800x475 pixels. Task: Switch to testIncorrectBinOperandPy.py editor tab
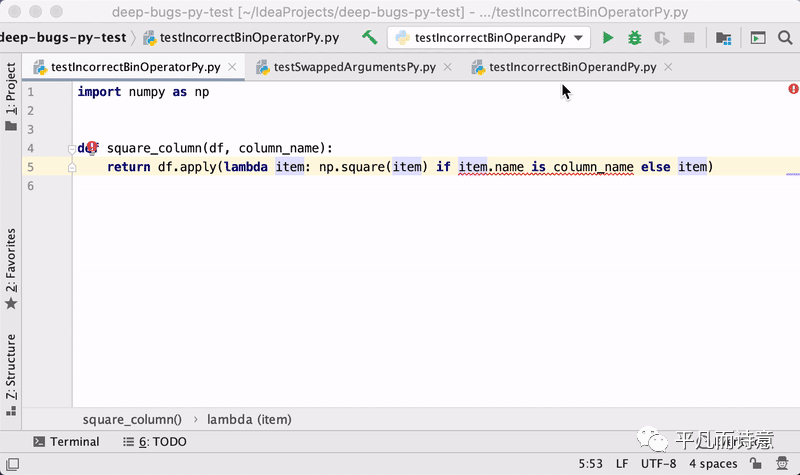point(572,67)
